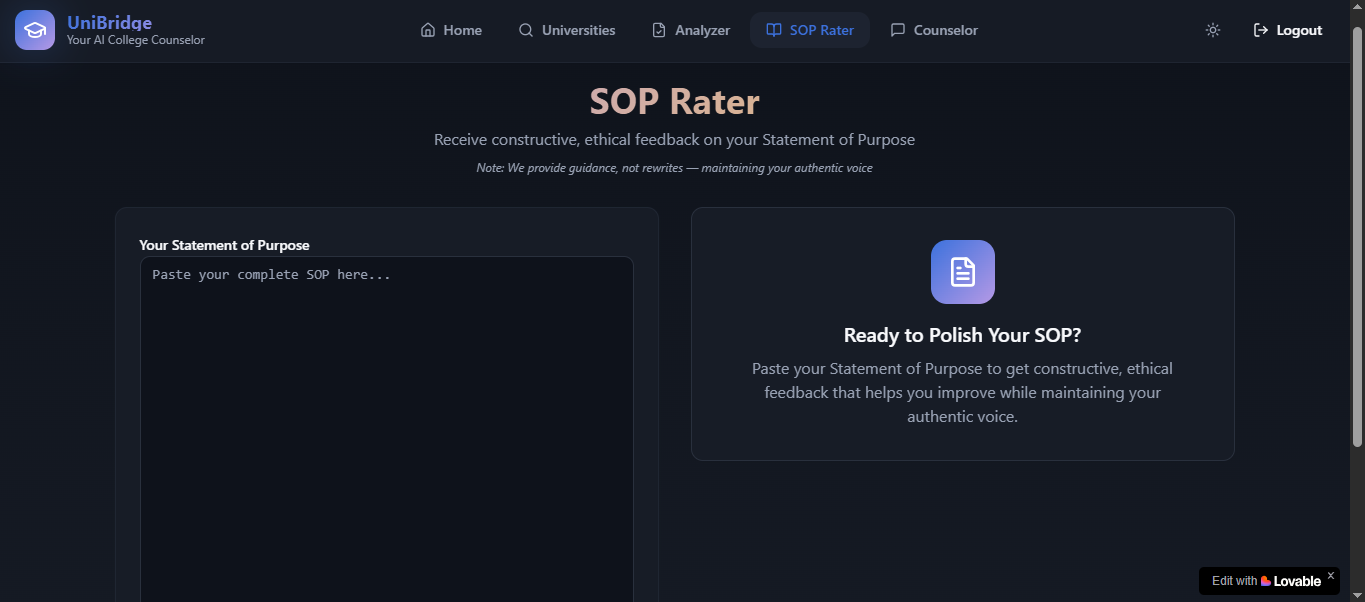Image resolution: width=1365 pixels, height=602 pixels.
Task: Select the SOP Rater tab
Action: tap(810, 30)
